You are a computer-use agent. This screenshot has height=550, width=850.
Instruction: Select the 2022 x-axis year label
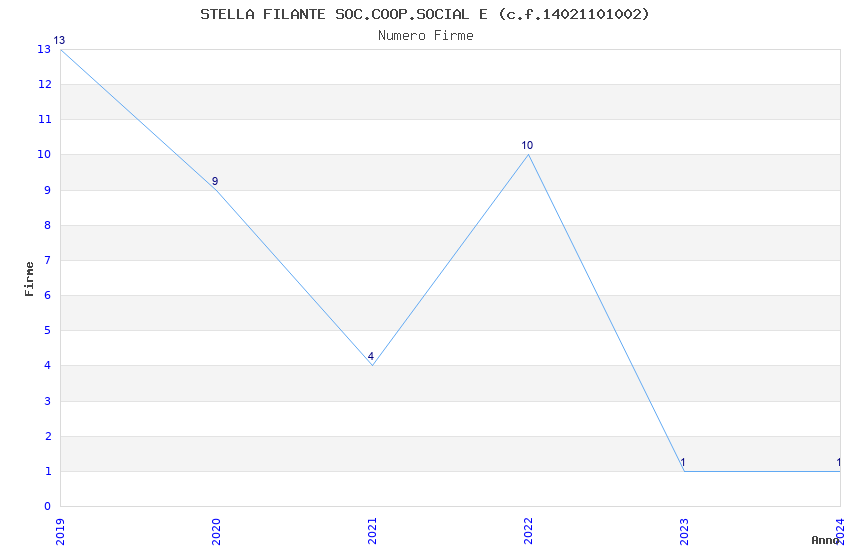[528, 531]
